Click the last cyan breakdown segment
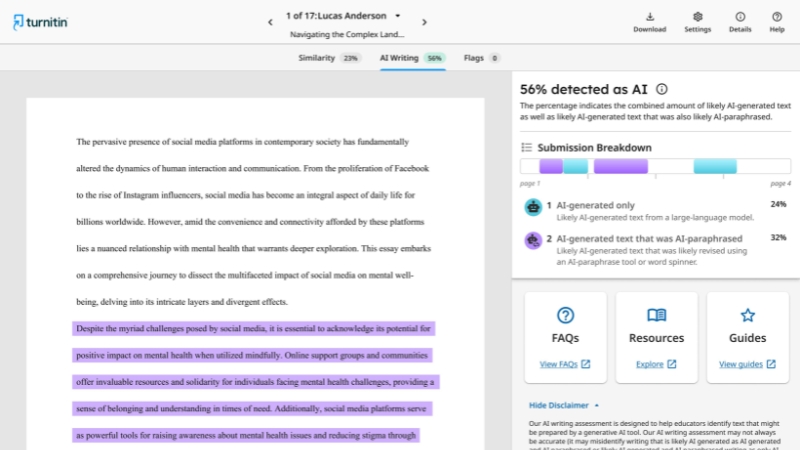The width and height of the screenshot is (800, 450). [x=715, y=166]
